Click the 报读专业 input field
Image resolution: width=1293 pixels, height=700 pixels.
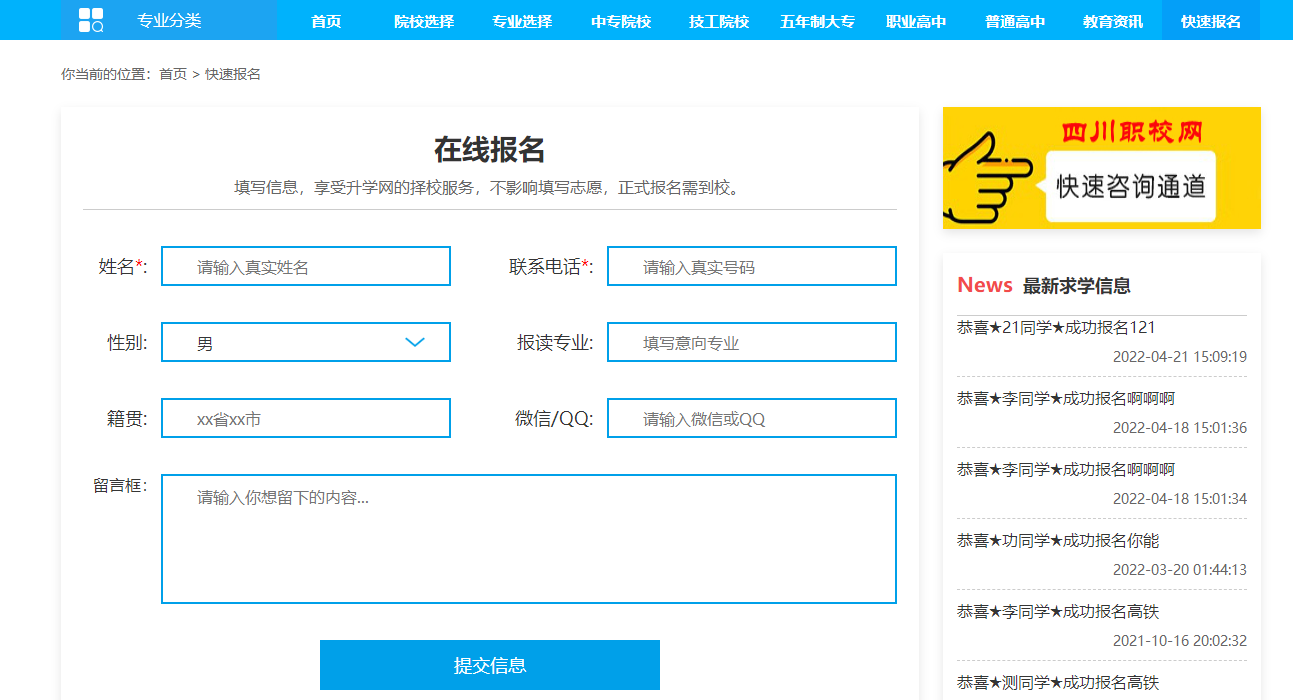(x=752, y=342)
